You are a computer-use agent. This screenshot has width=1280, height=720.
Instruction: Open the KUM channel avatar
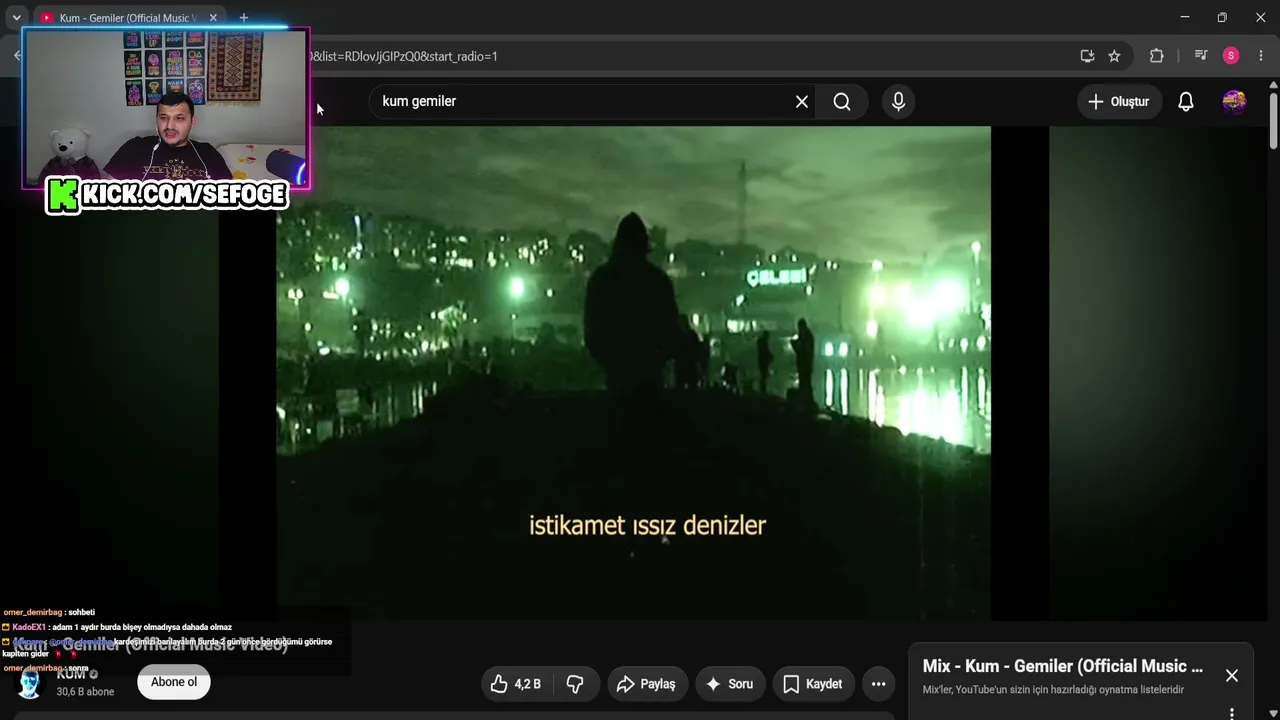pos(30,683)
